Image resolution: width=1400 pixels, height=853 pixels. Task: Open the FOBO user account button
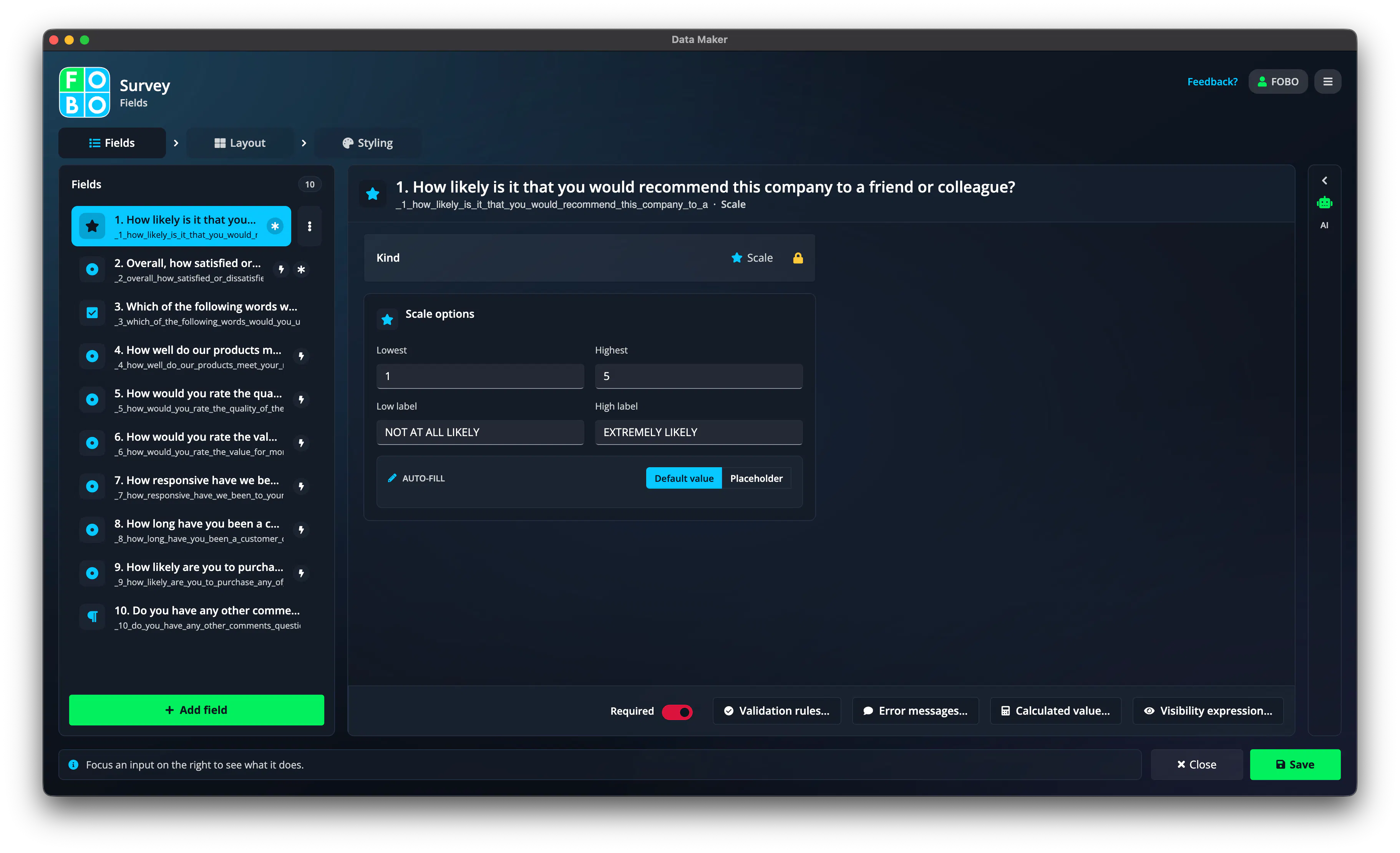click(1278, 82)
